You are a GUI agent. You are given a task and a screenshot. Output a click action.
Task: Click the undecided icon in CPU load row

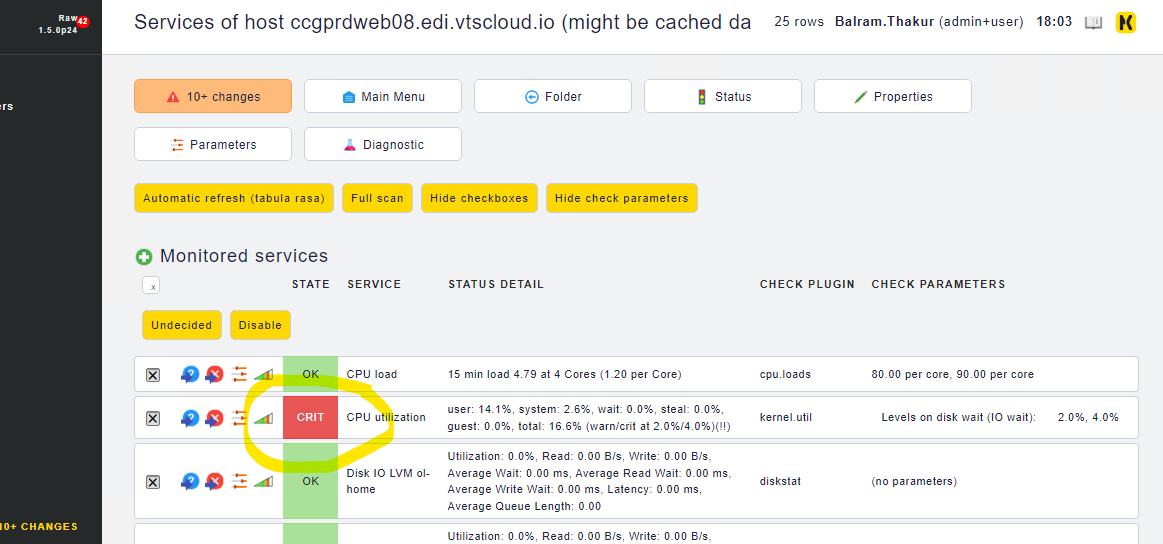click(x=190, y=374)
